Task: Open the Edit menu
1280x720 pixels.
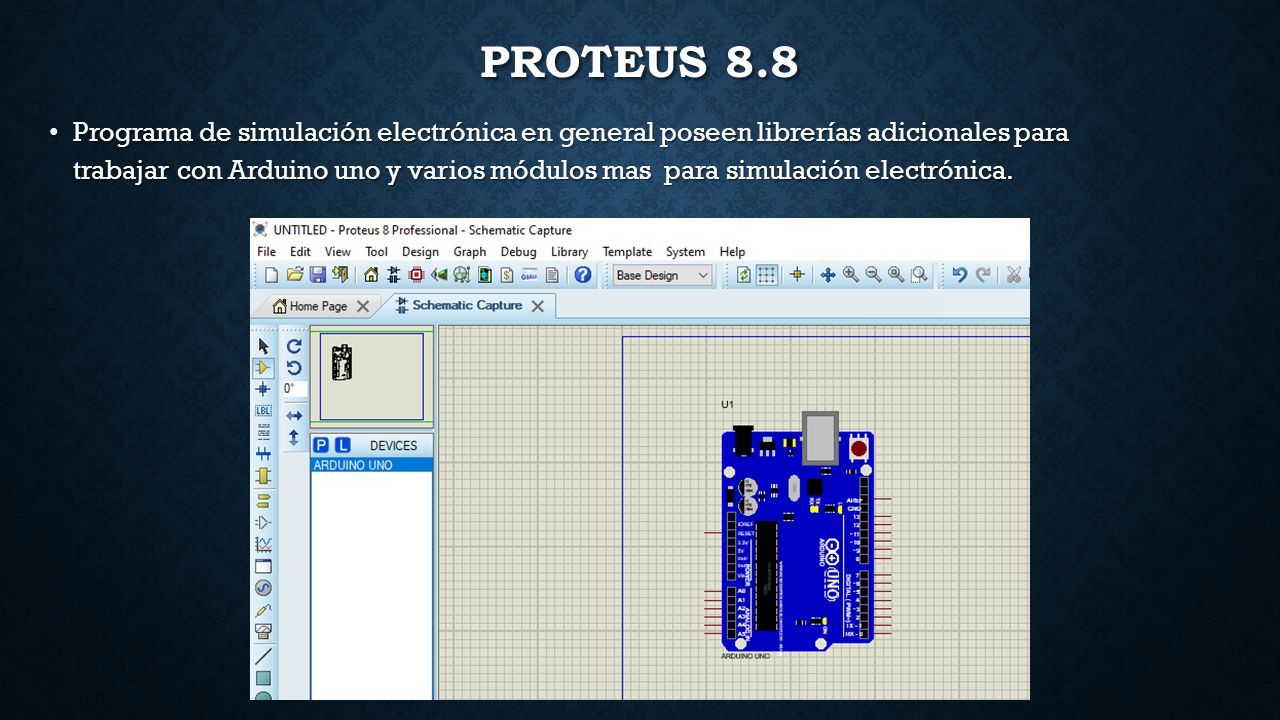Action: 300,252
